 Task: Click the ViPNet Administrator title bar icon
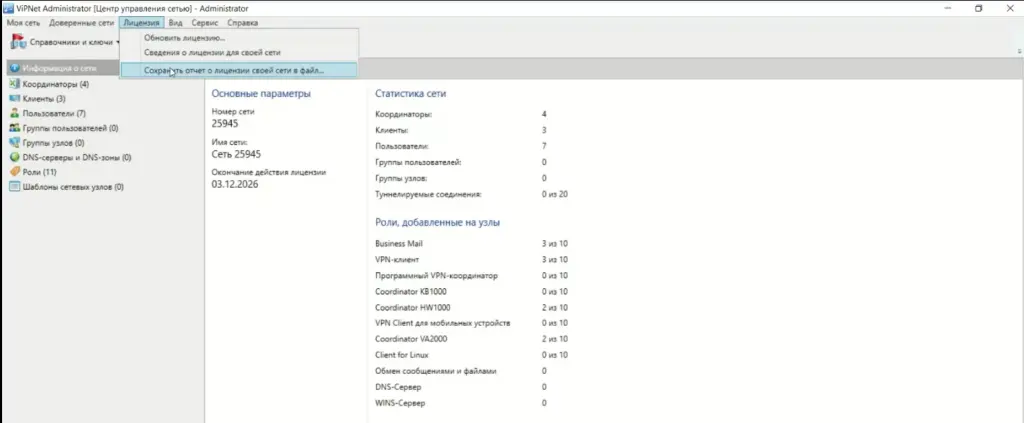click(9, 8)
